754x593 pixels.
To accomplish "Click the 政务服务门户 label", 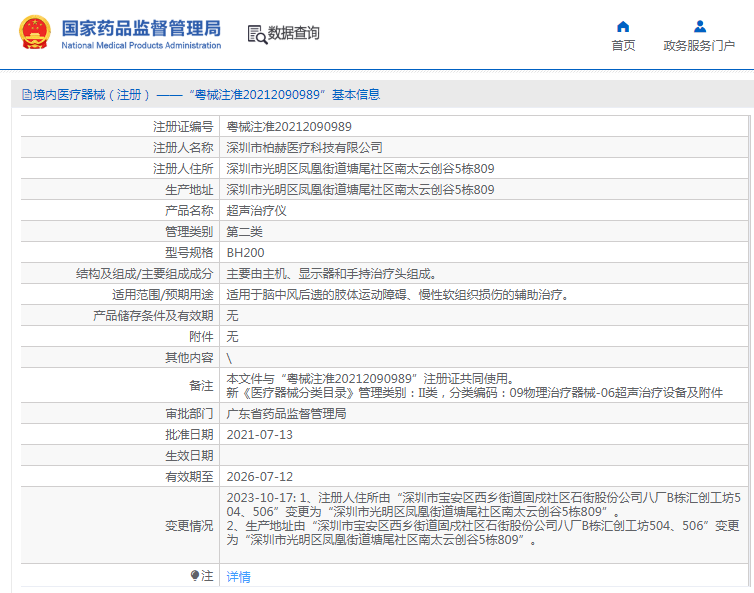I will click(699, 46).
